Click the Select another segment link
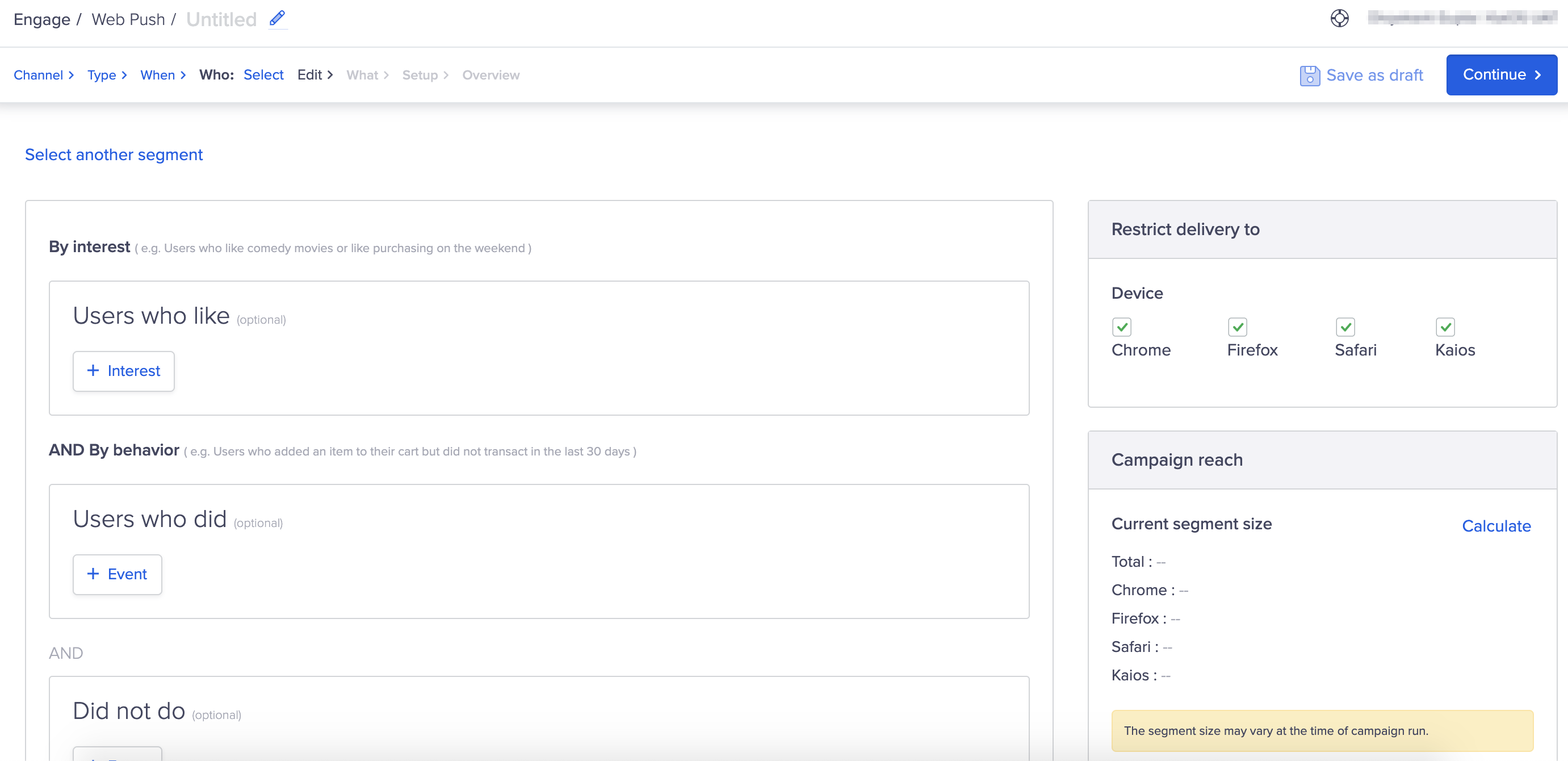 pos(114,154)
